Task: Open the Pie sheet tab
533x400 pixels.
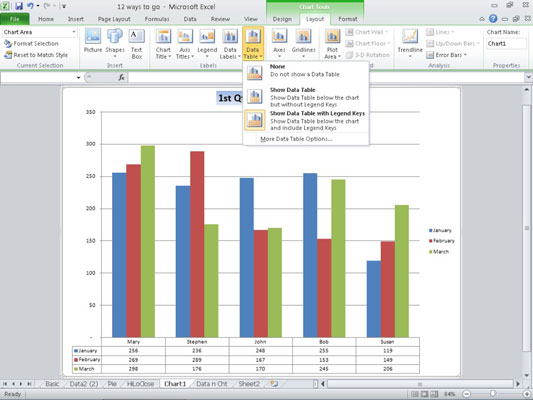Action: click(112, 384)
